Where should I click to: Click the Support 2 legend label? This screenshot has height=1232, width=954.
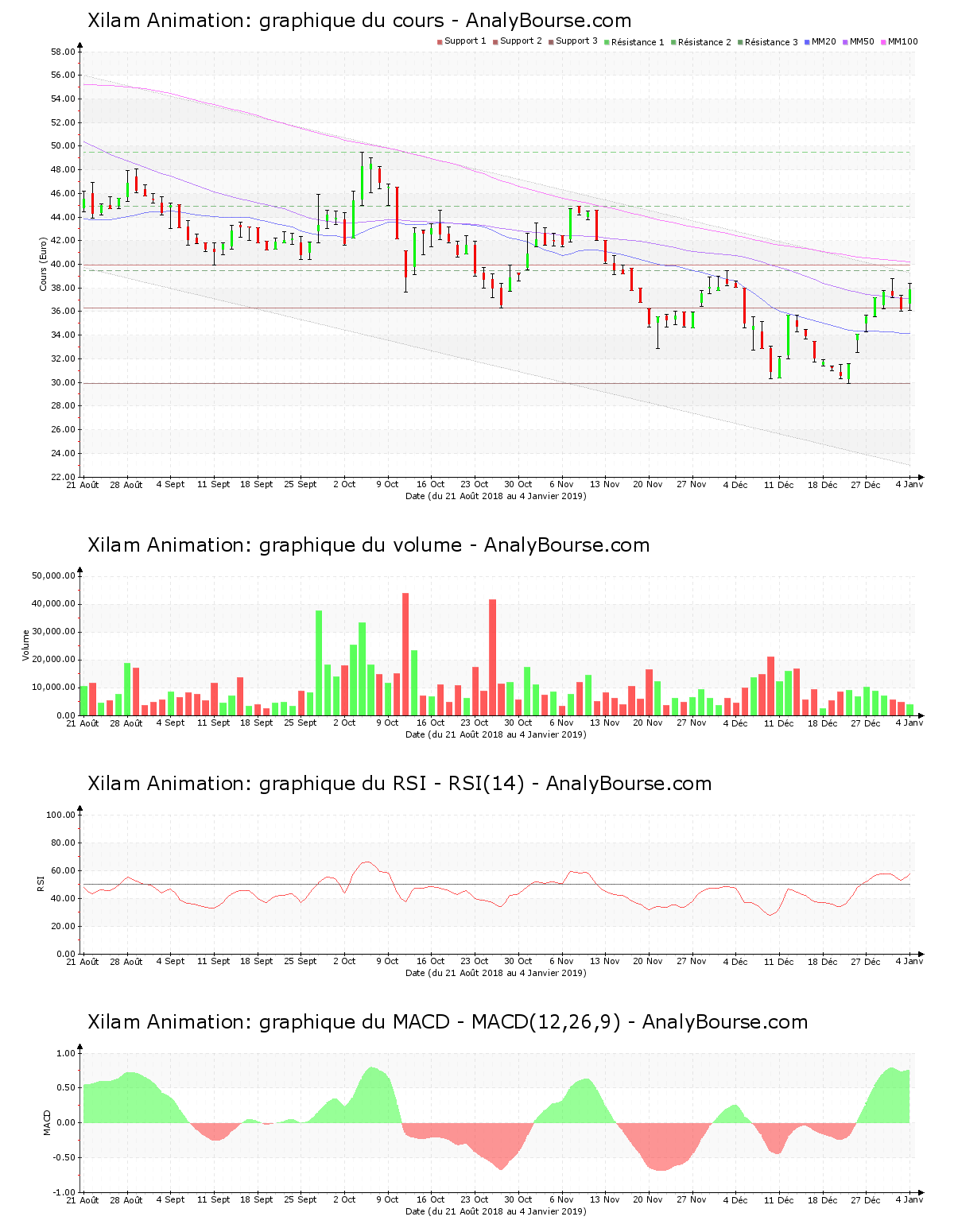point(521,41)
